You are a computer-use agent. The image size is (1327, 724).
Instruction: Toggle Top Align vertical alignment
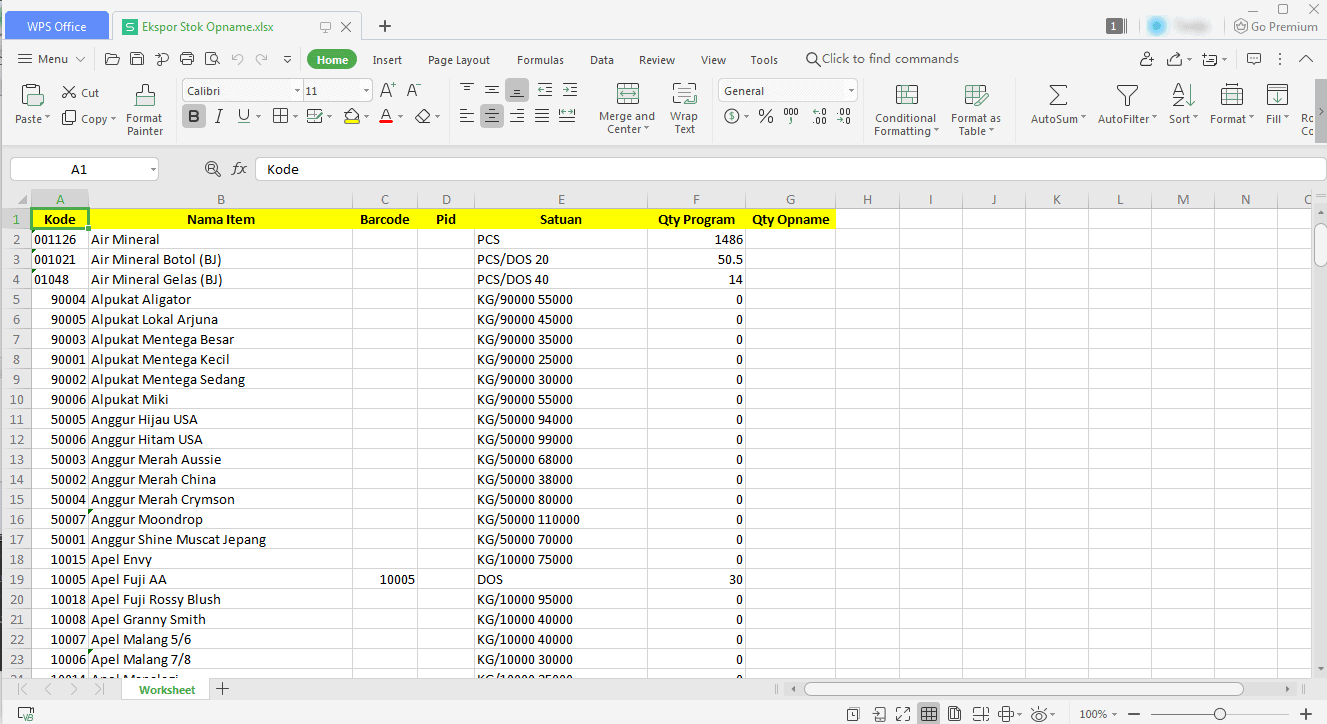tap(467, 90)
